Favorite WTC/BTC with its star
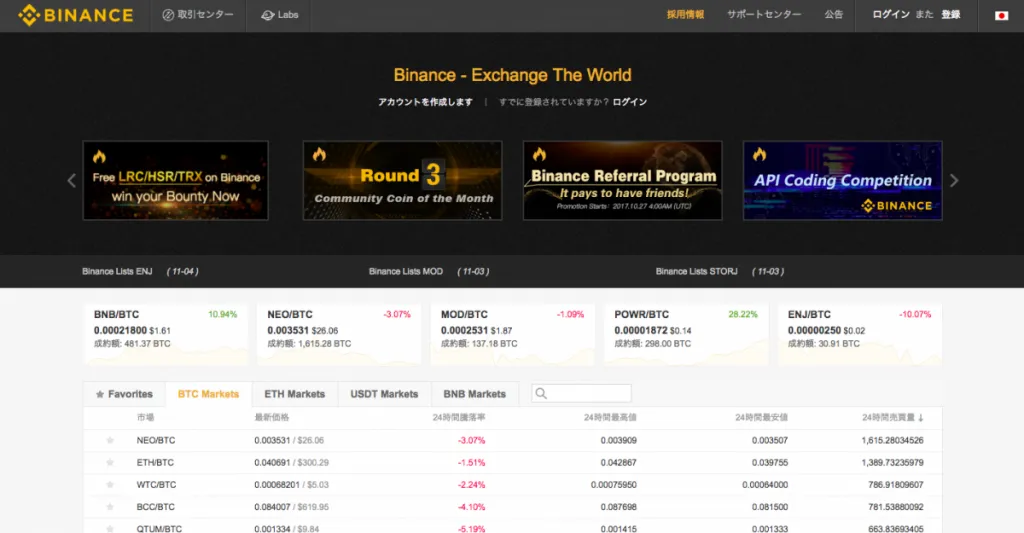The height and width of the screenshot is (533, 1024). point(110,485)
